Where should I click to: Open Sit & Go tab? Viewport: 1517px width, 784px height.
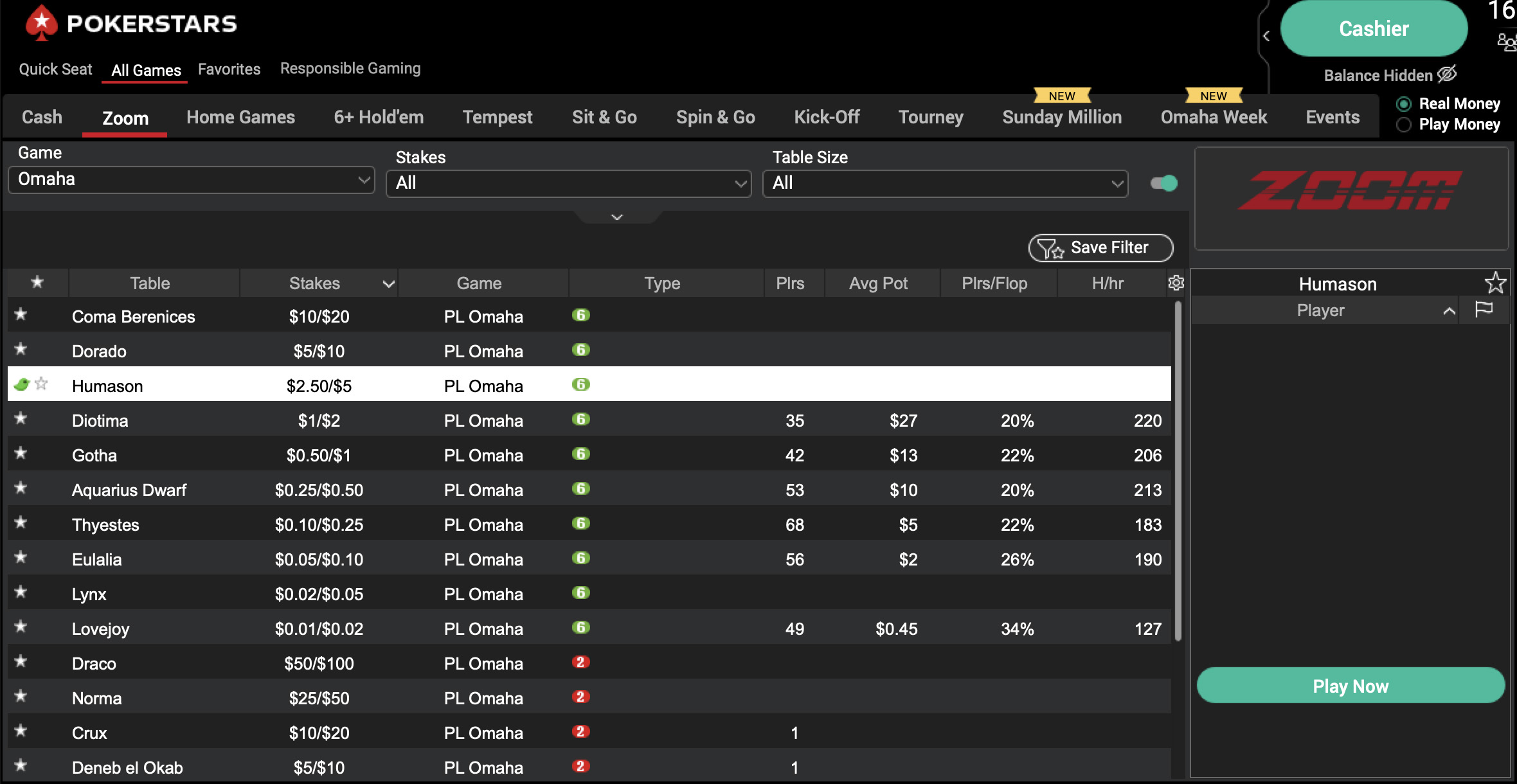[604, 117]
